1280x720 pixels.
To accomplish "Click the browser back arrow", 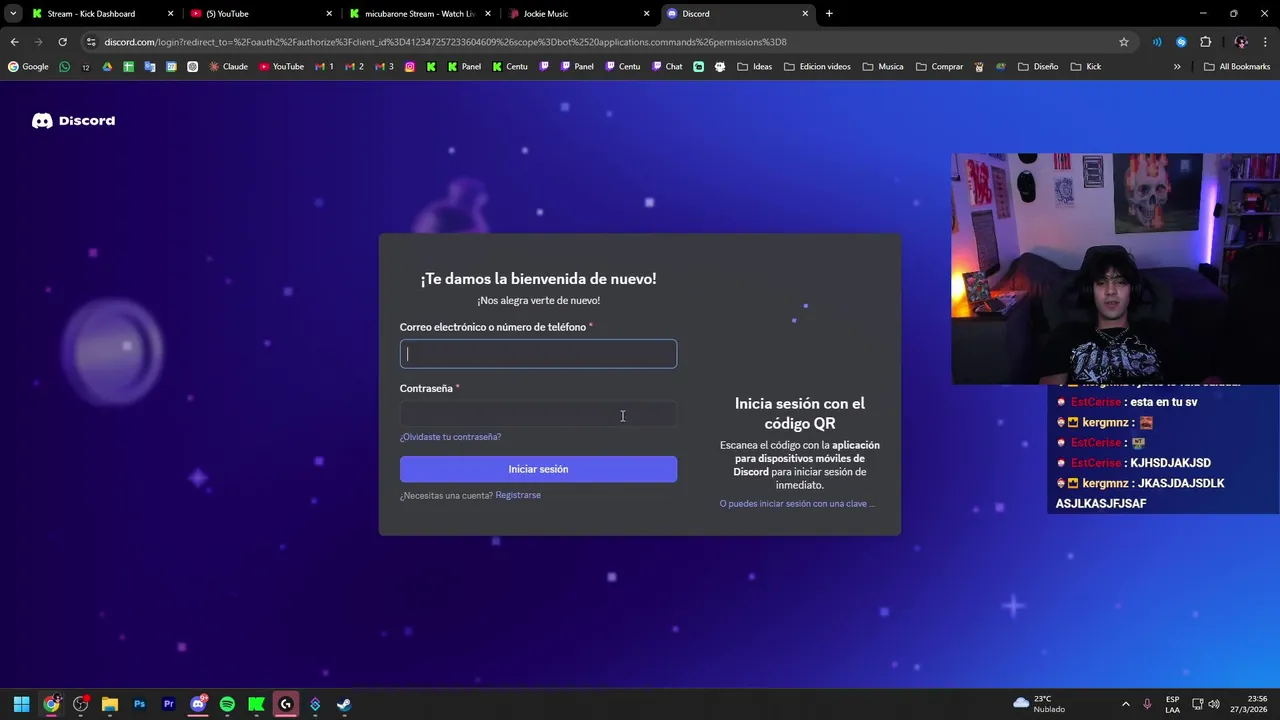I will pyautogui.click(x=14, y=42).
